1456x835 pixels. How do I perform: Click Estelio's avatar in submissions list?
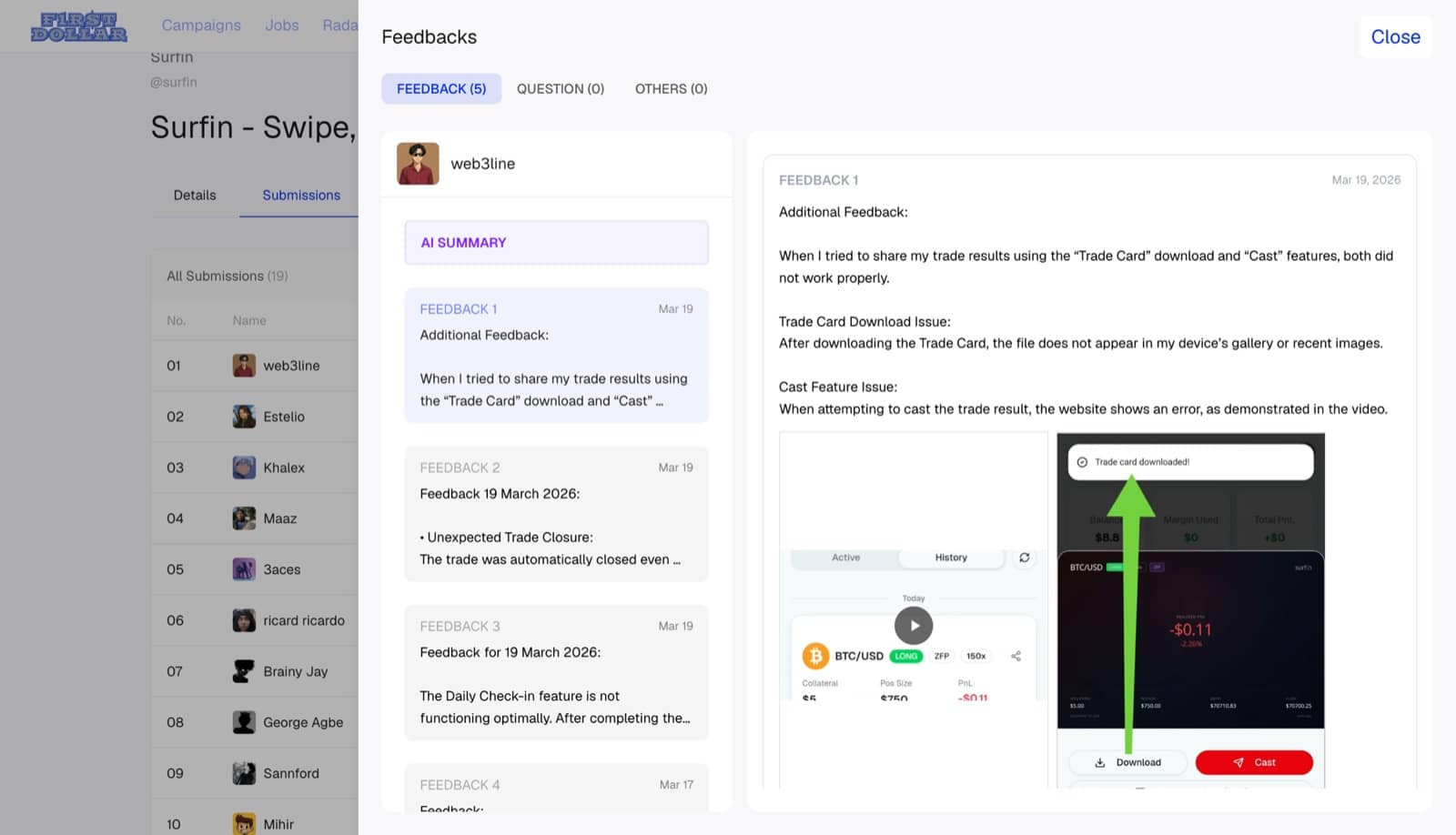[x=244, y=417]
